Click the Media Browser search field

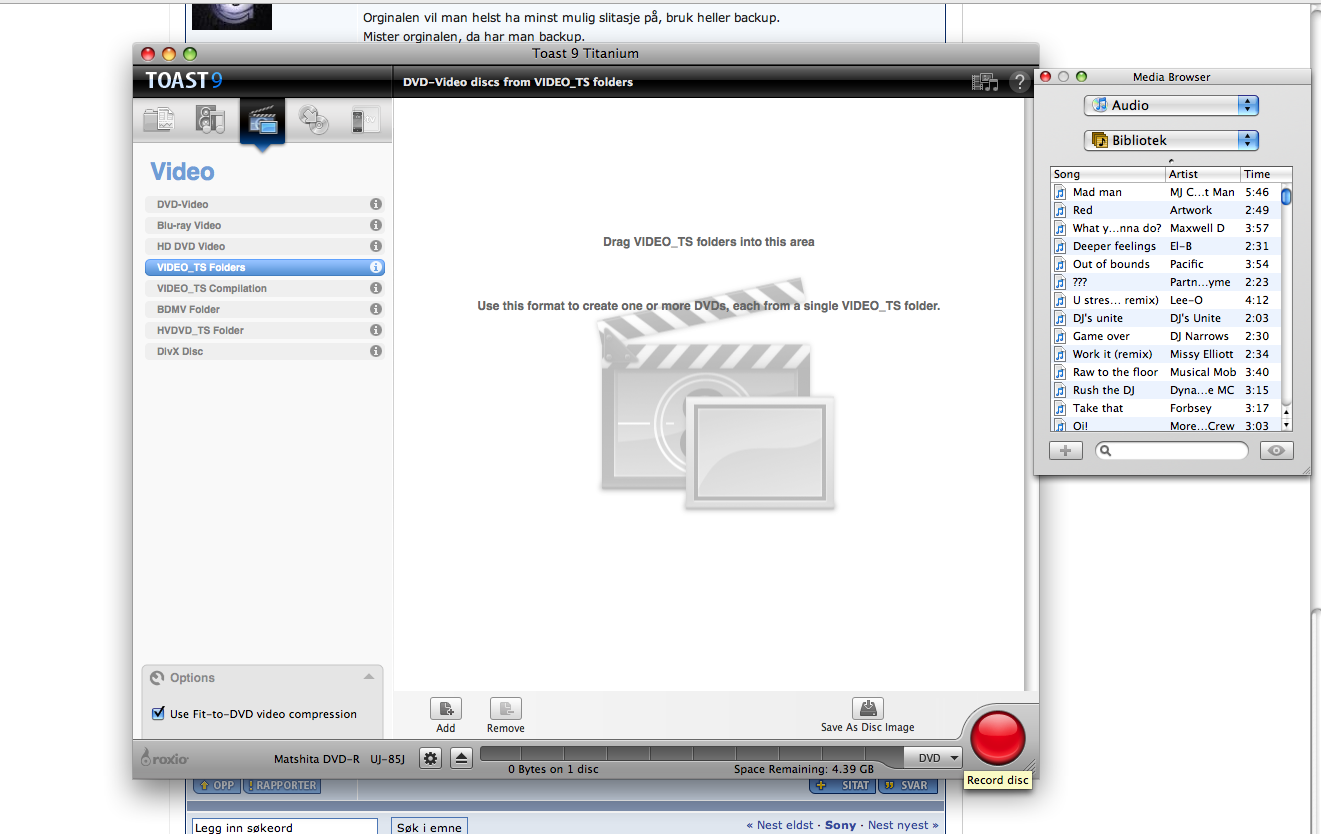(x=1172, y=451)
